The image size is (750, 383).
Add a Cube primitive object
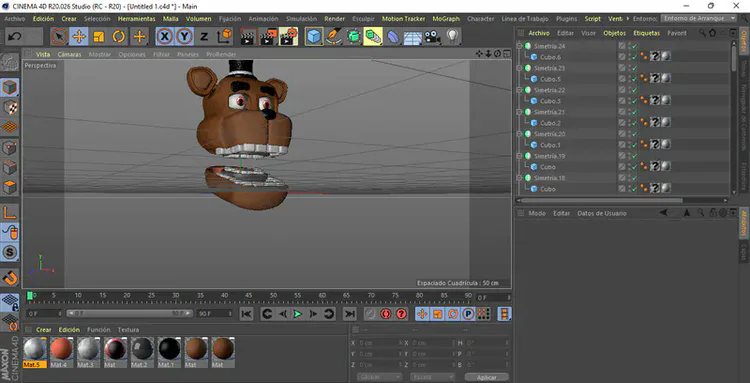click(314, 36)
